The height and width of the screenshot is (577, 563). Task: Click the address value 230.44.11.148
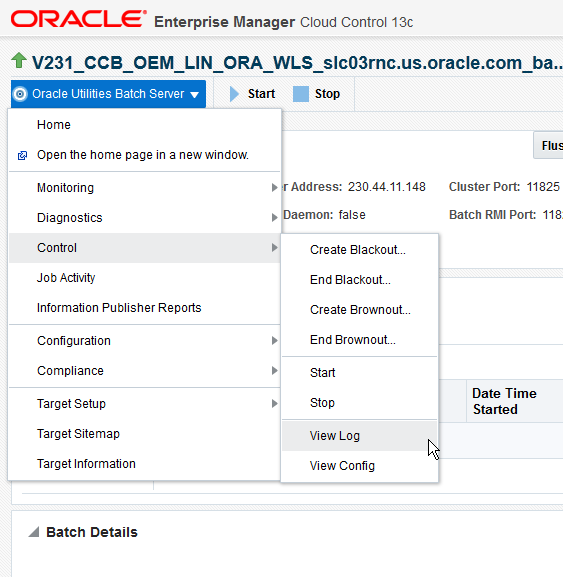click(x=387, y=187)
